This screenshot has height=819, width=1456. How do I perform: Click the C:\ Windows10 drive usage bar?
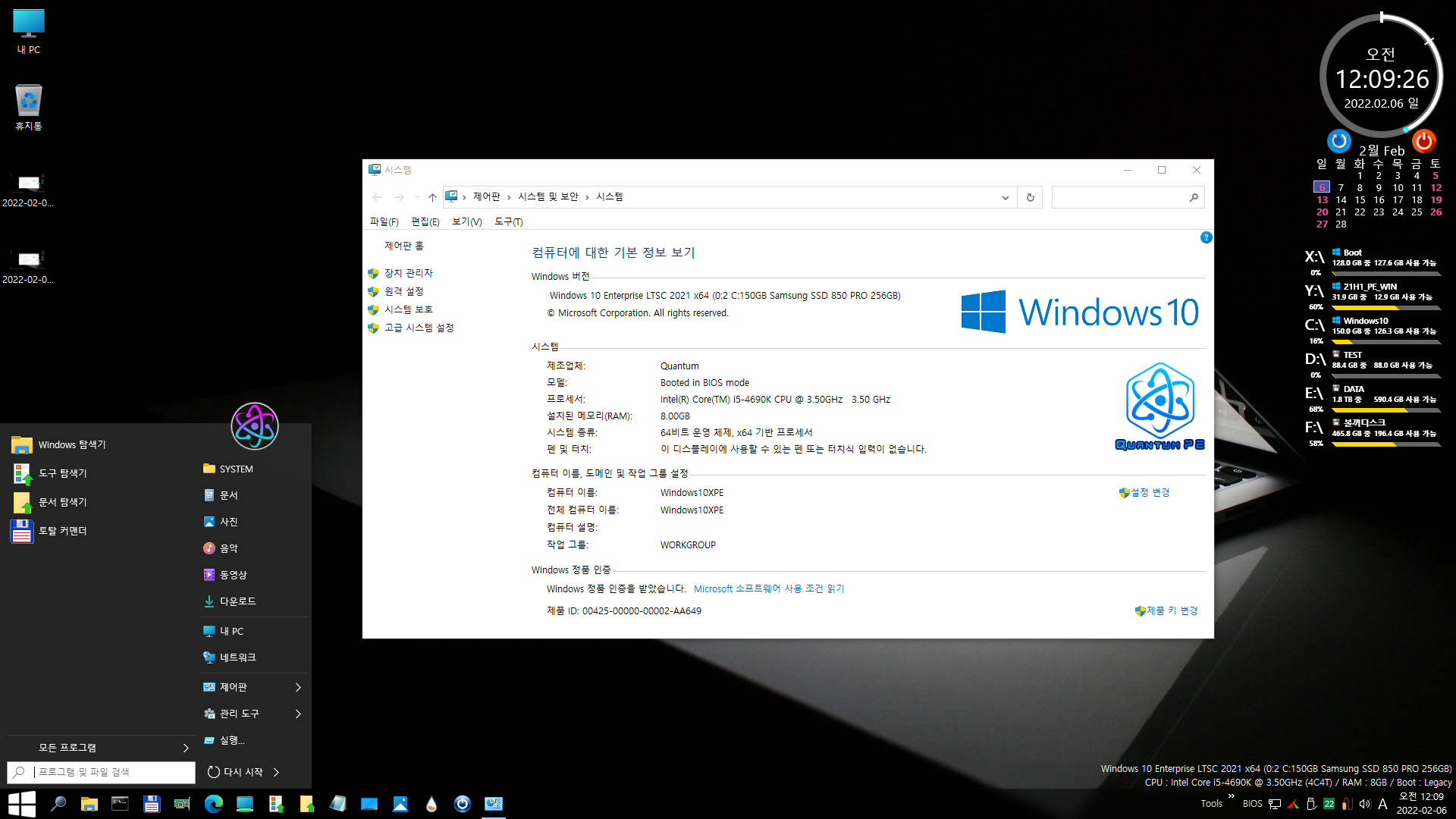point(1386,342)
